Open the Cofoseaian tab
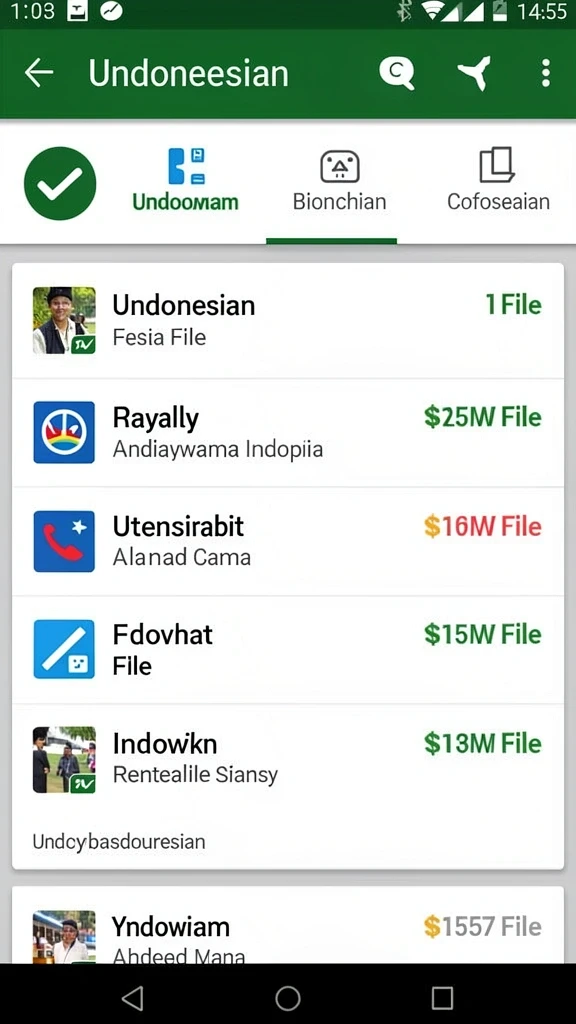576x1024 pixels. pyautogui.click(x=498, y=181)
